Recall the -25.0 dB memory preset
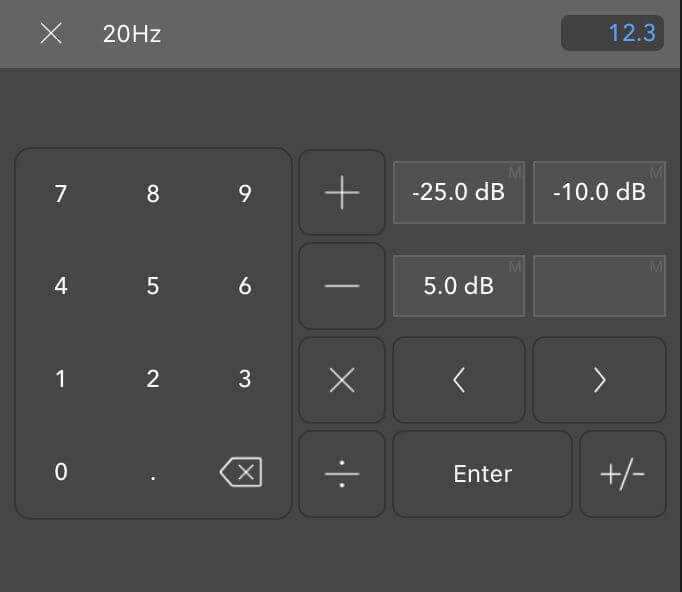Screen dimensions: 682x592 (459, 192)
